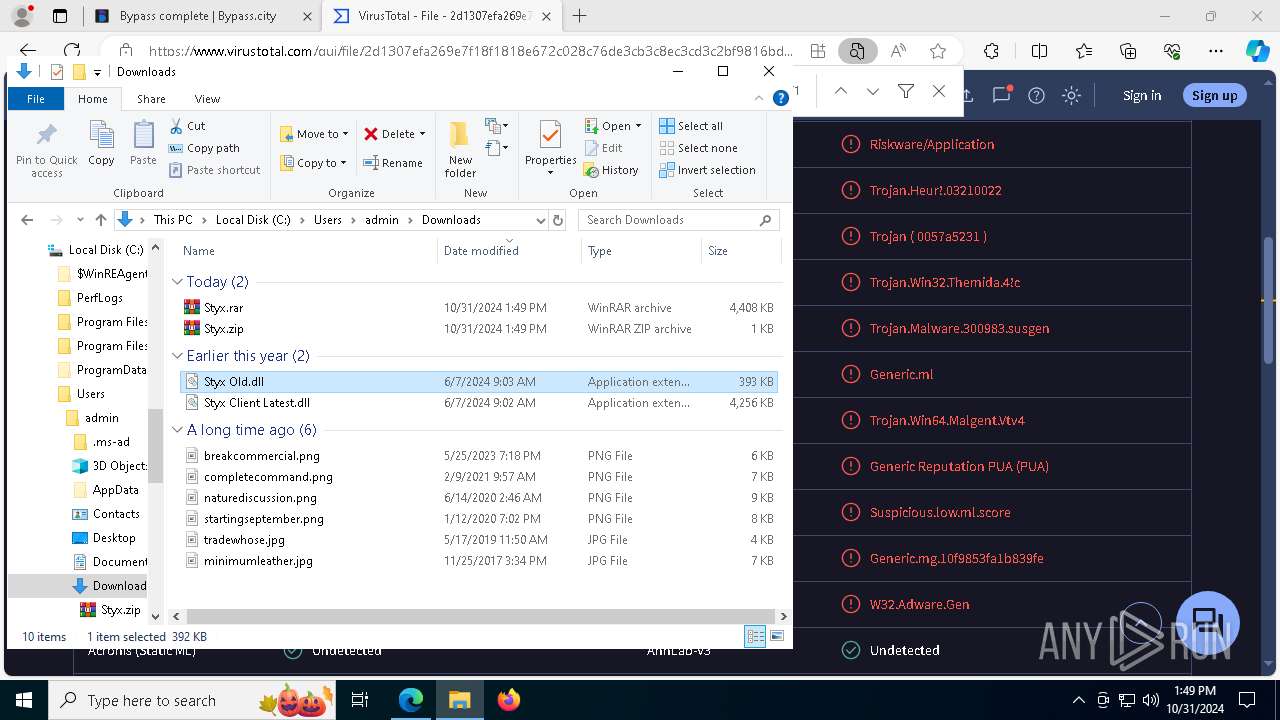Click VirusTotal Sign in link
Viewport: 1280px width, 720px height.
coord(1142,95)
